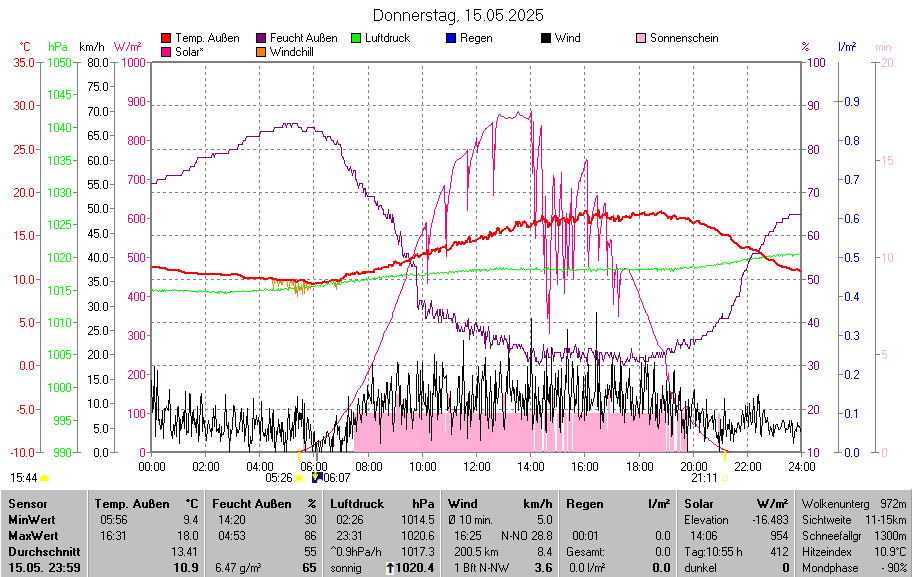Viewport: 912px width, 577px height.
Task: Click the dunkel status text
Action: [700, 568]
